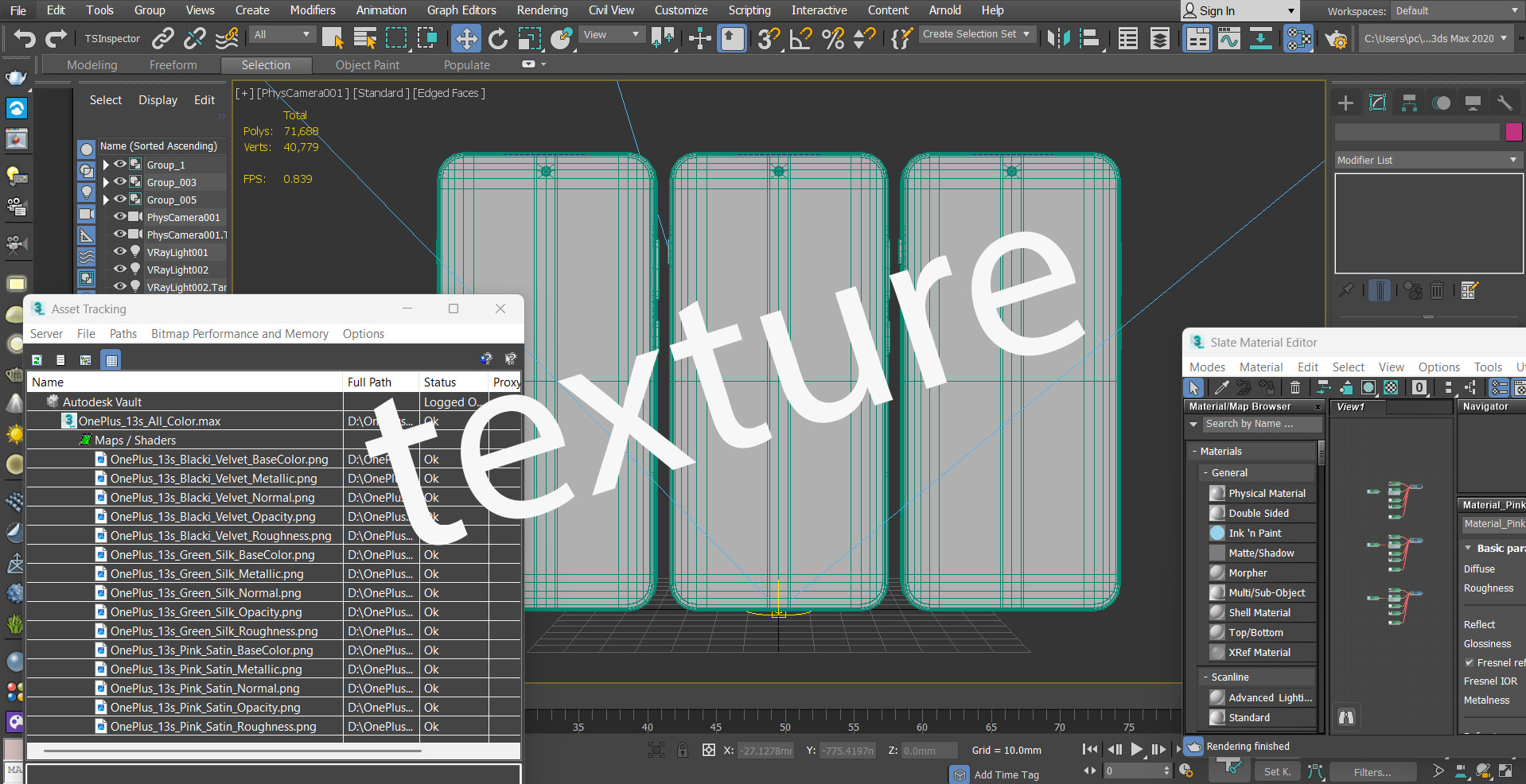Click the magenta object color swatch
1526x784 pixels.
1513,132
